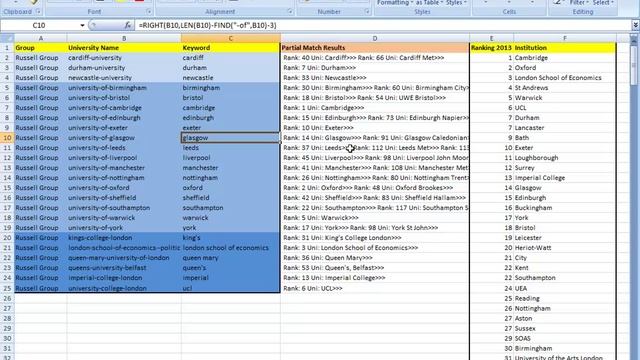Click the result cell Rank: 10 Uni: Exeter
Screen dimensions: 640x360
click(x=375, y=128)
